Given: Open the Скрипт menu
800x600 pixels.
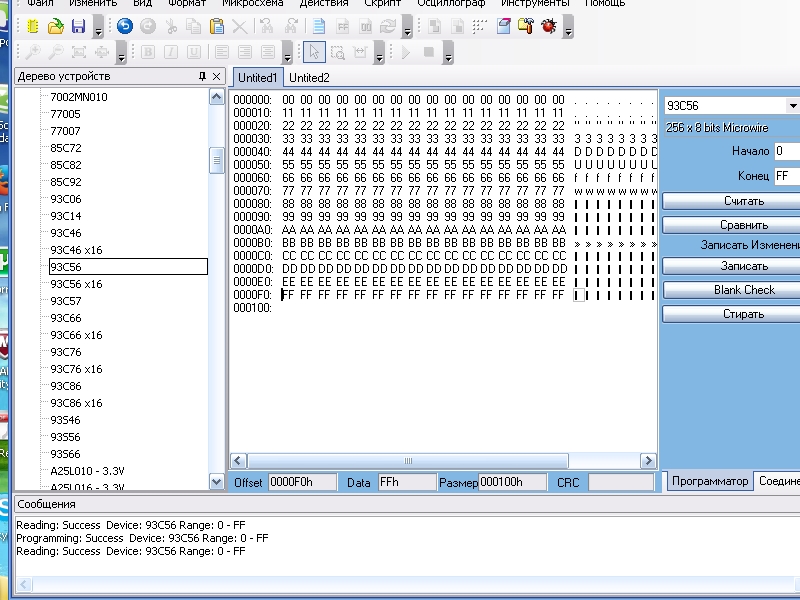Looking at the screenshot, I should point(383,3).
